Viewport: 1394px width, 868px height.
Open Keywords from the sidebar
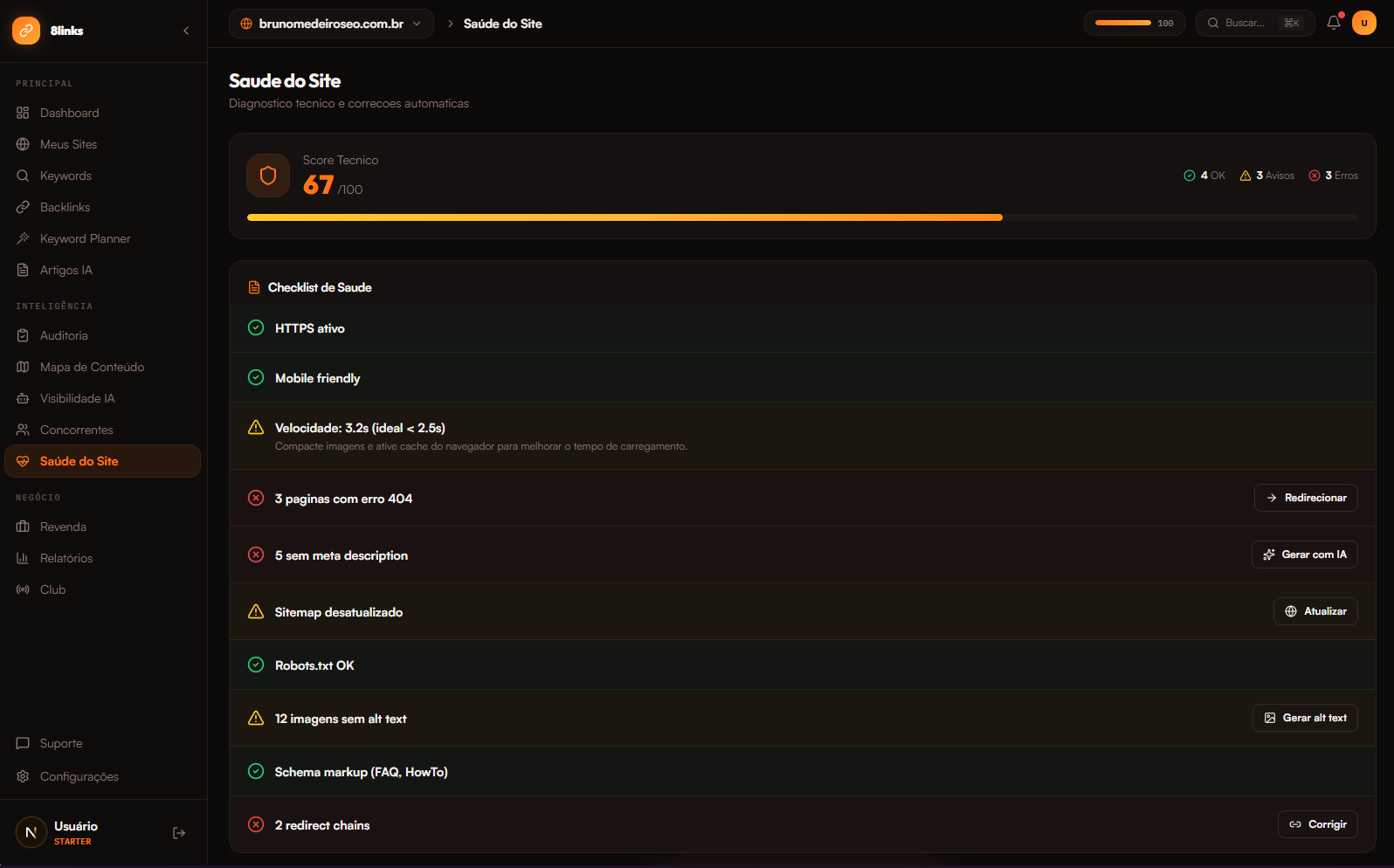coord(103,176)
